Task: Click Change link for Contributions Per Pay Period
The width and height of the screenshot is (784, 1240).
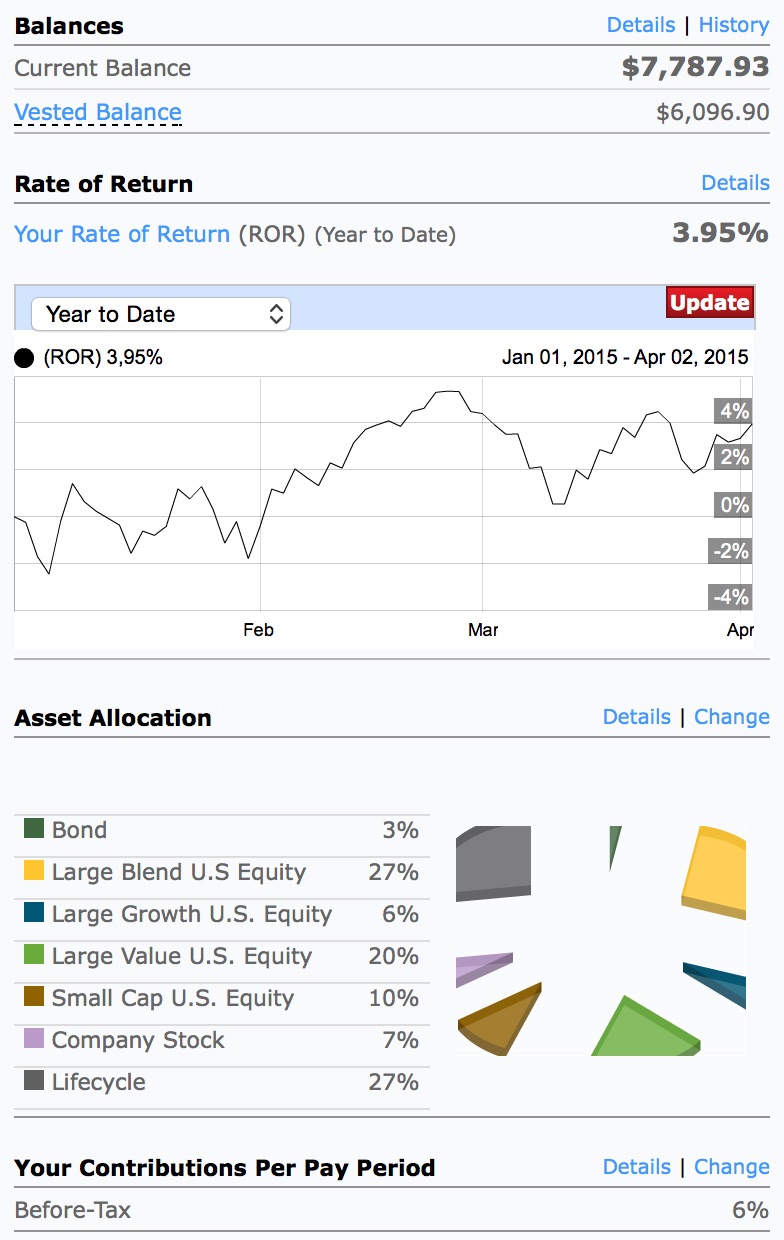Action: click(731, 1167)
